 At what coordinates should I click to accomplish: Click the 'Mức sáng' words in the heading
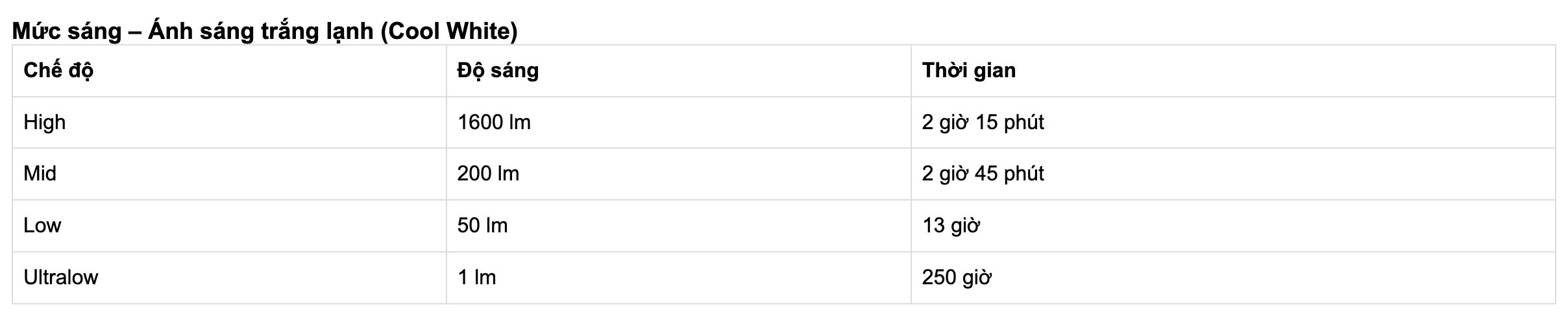[x=66, y=31]
